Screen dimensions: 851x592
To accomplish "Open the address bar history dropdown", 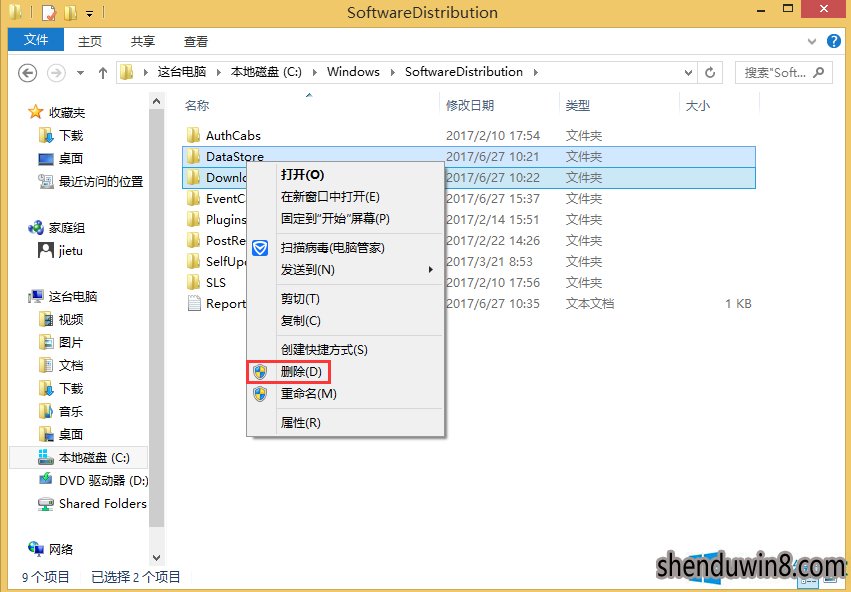I will (x=688, y=73).
